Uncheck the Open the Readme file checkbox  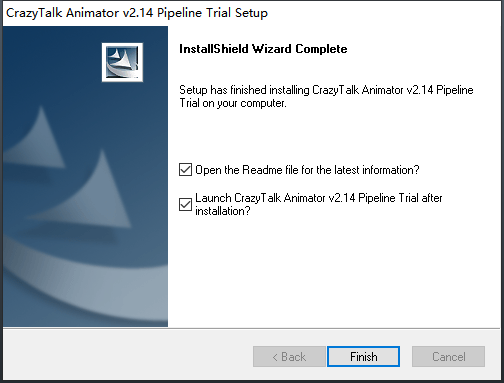[x=185, y=170]
